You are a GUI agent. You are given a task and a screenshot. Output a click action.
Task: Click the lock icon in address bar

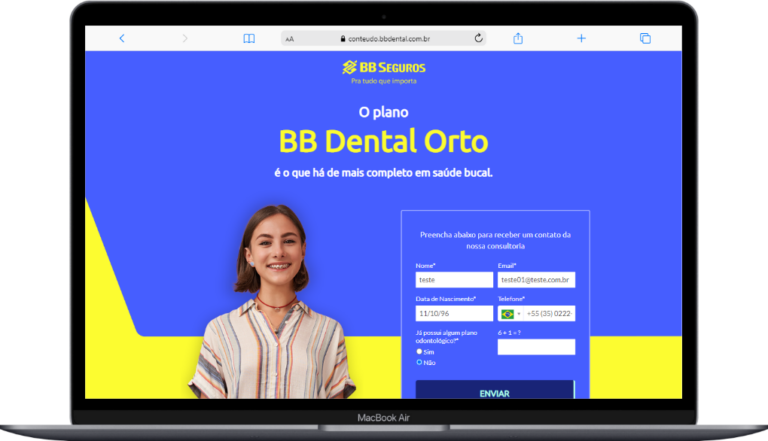tap(343, 39)
